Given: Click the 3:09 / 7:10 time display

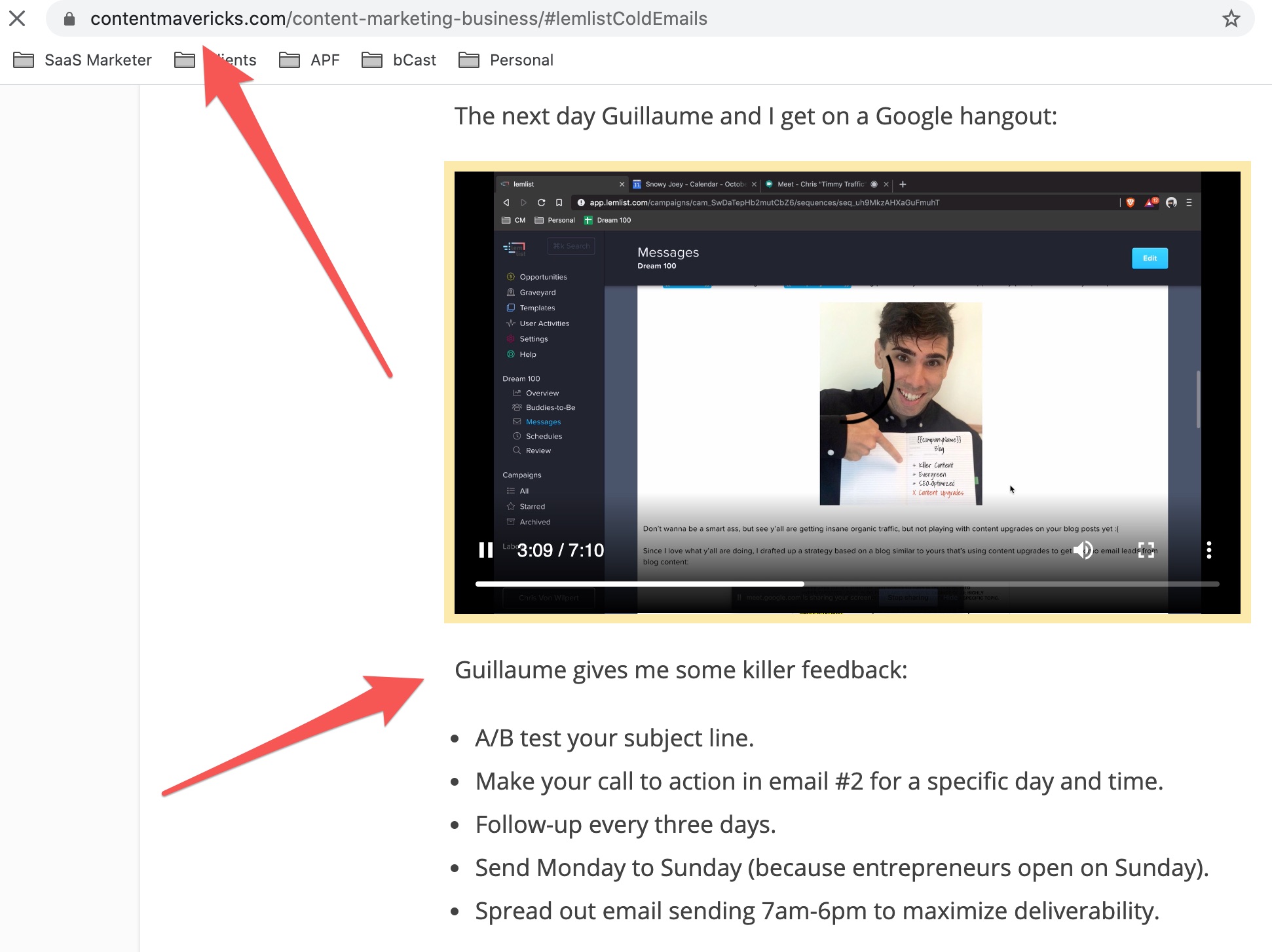Looking at the screenshot, I should tap(561, 550).
